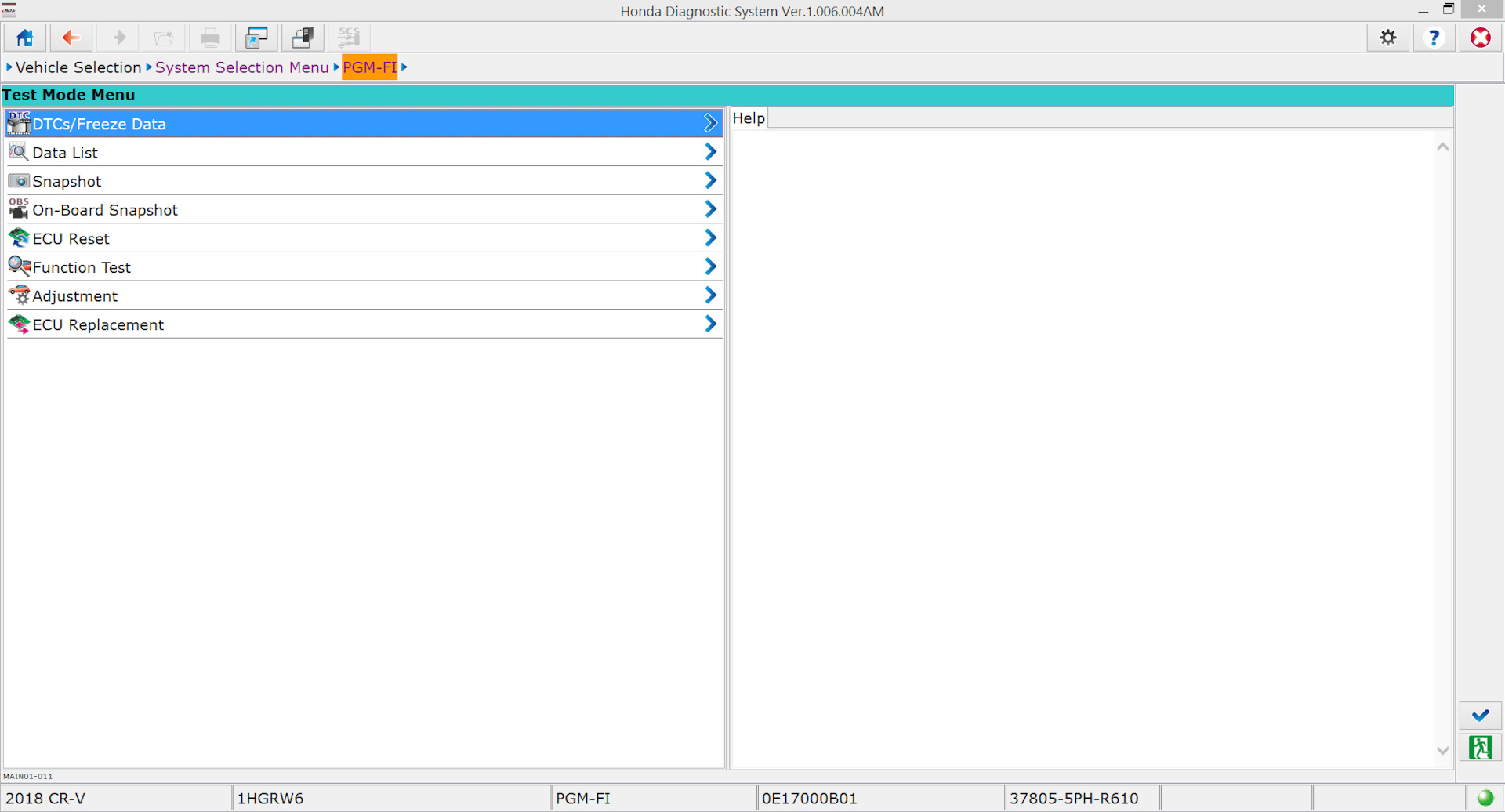Click Help panel scroll up arrow
The width and height of the screenshot is (1505, 812).
[x=1442, y=147]
